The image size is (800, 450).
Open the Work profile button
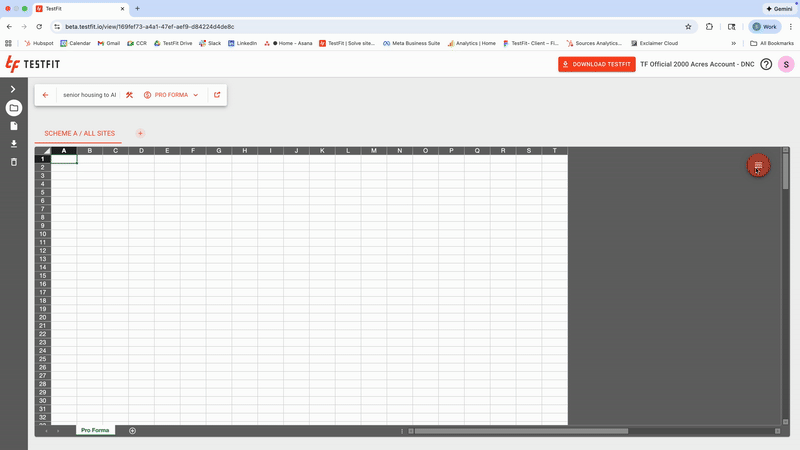764,27
